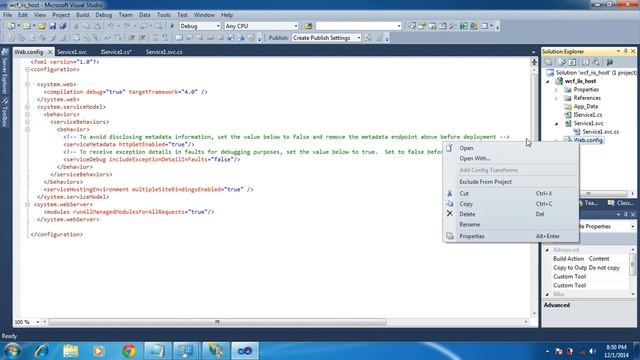The height and width of the screenshot is (360, 640).
Task: Switch to the Service1.svc.cs tab
Action: [164, 52]
